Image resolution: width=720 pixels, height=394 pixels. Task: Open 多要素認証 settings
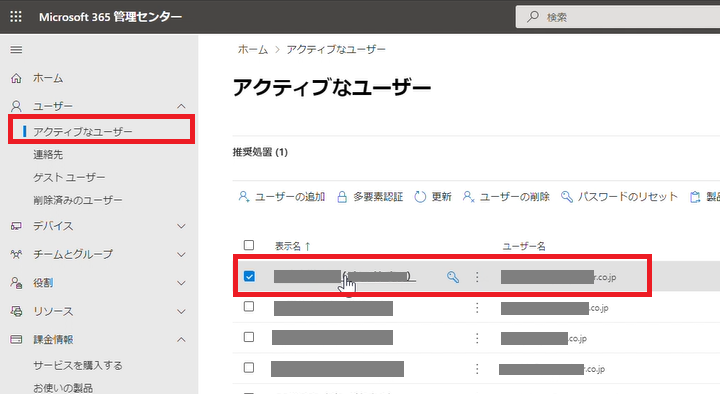(x=370, y=197)
